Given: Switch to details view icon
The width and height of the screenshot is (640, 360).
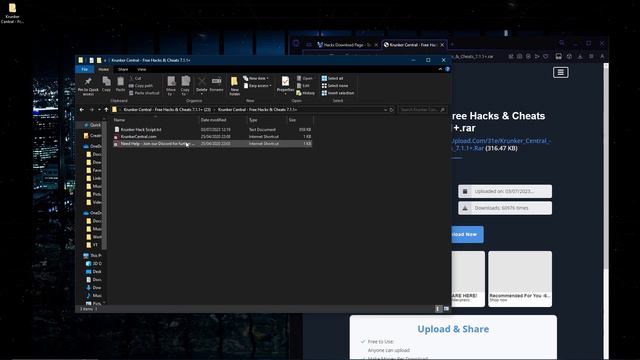Looking at the screenshot, I should (x=438, y=309).
